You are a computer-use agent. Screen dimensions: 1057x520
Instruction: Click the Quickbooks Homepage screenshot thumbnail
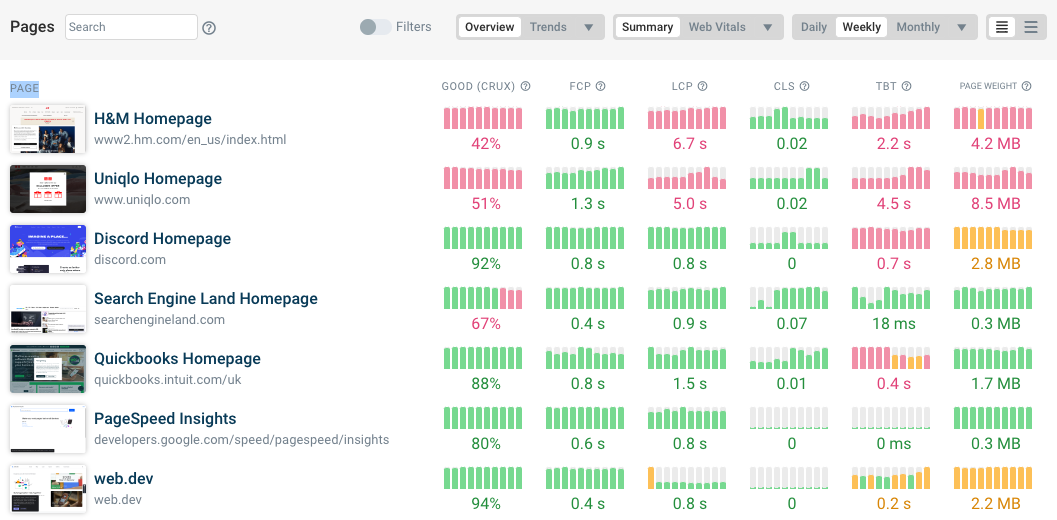click(x=48, y=369)
